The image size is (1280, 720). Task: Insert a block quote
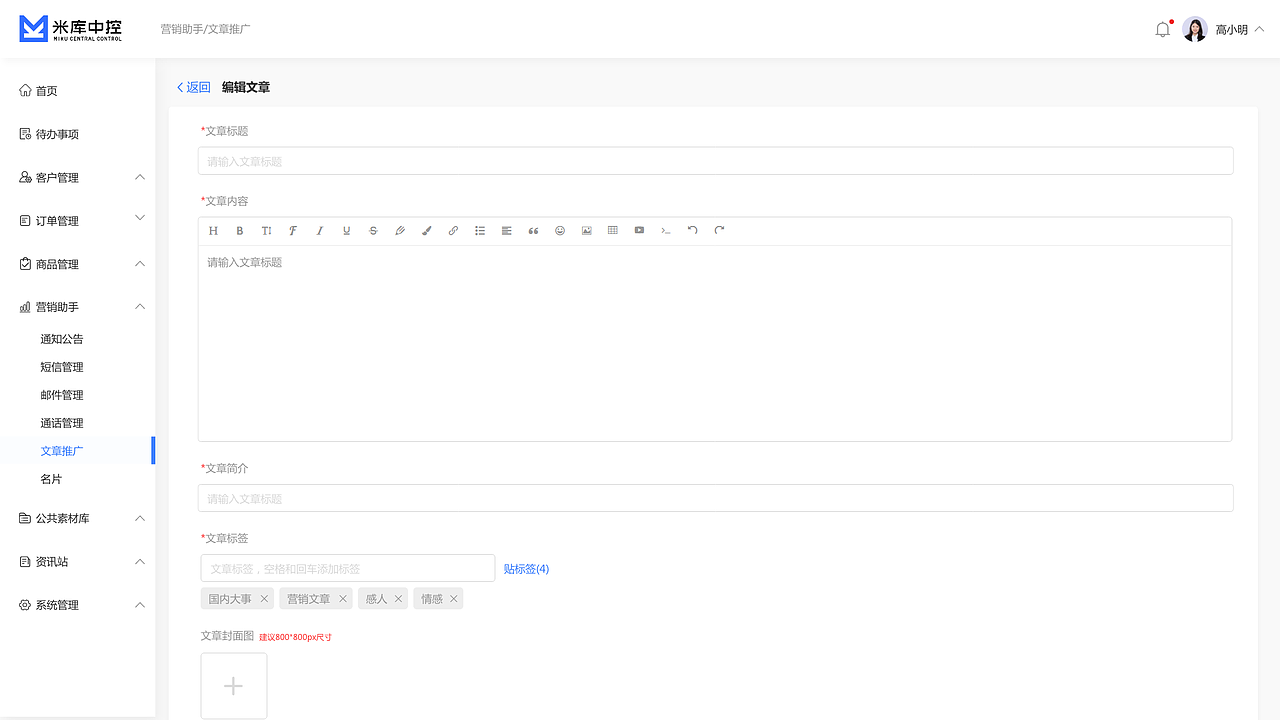[x=533, y=231]
